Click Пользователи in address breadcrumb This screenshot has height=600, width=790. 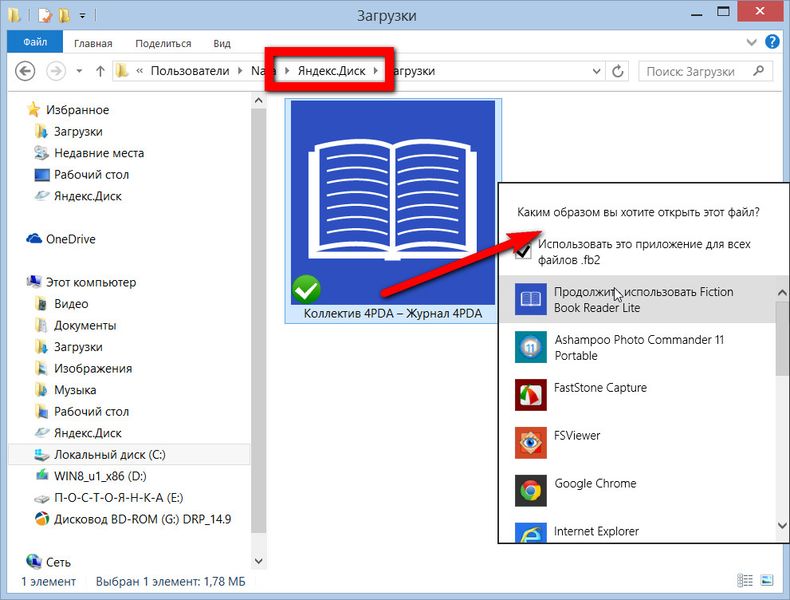(x=190, y=71)
